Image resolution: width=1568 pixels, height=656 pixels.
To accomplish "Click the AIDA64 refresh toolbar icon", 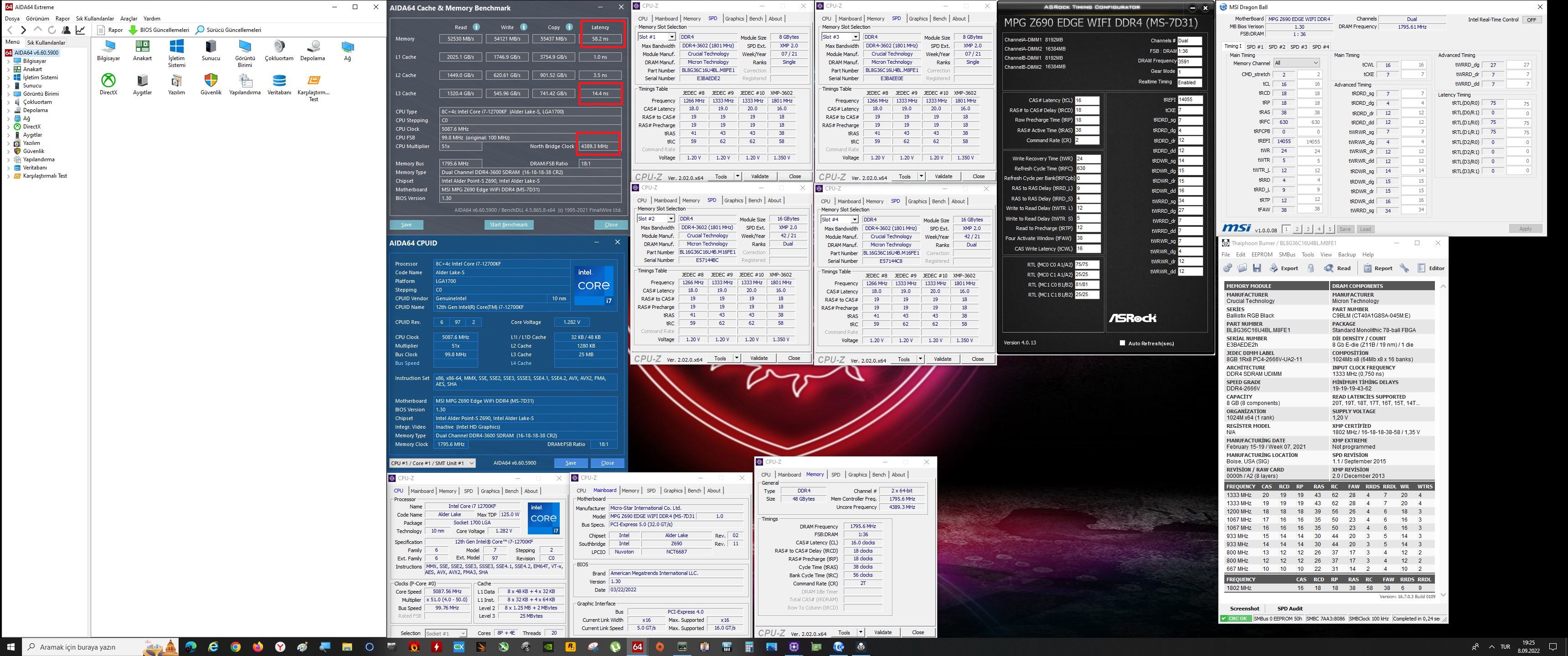I will tap(52, 30).
